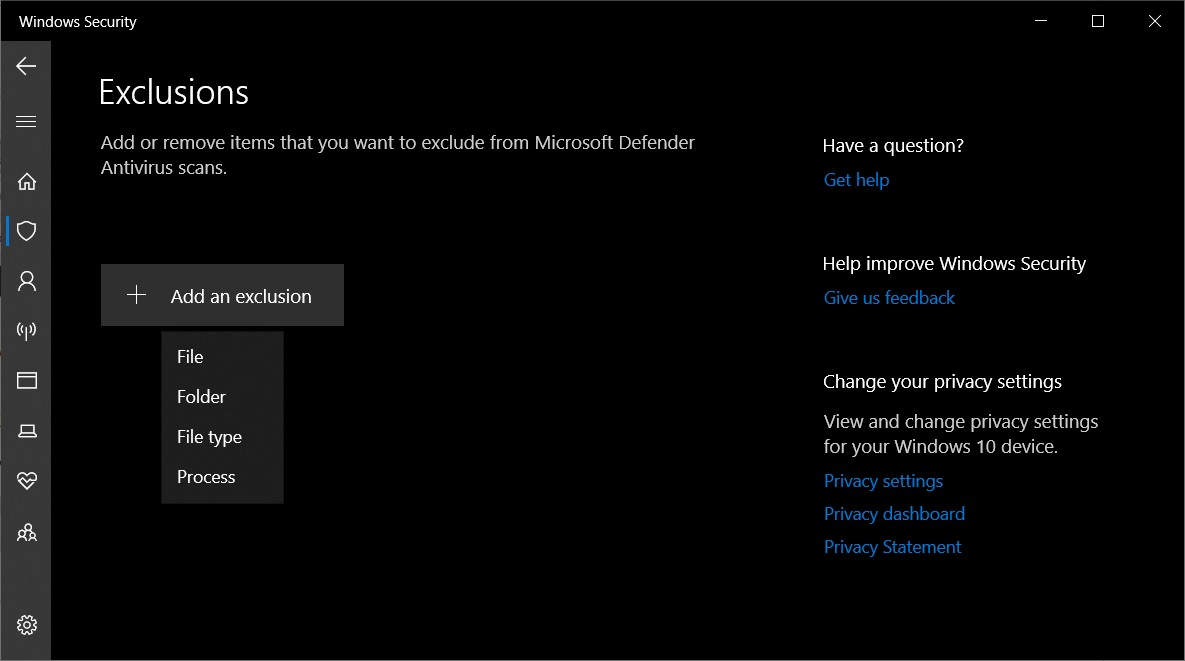Open the hamburger navigation menu
The height and width of the screenshot is (661, 1185).
tap(26, 122)
